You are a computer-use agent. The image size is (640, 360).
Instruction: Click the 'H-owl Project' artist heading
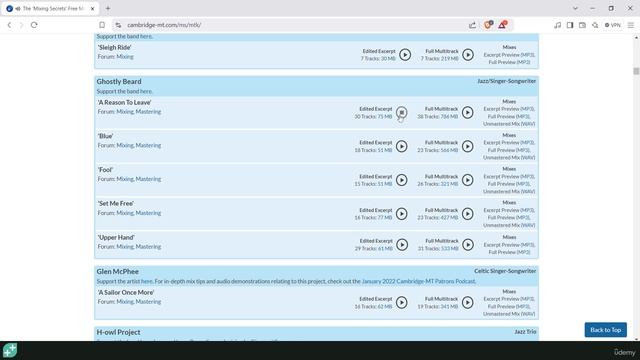(118, 332)
